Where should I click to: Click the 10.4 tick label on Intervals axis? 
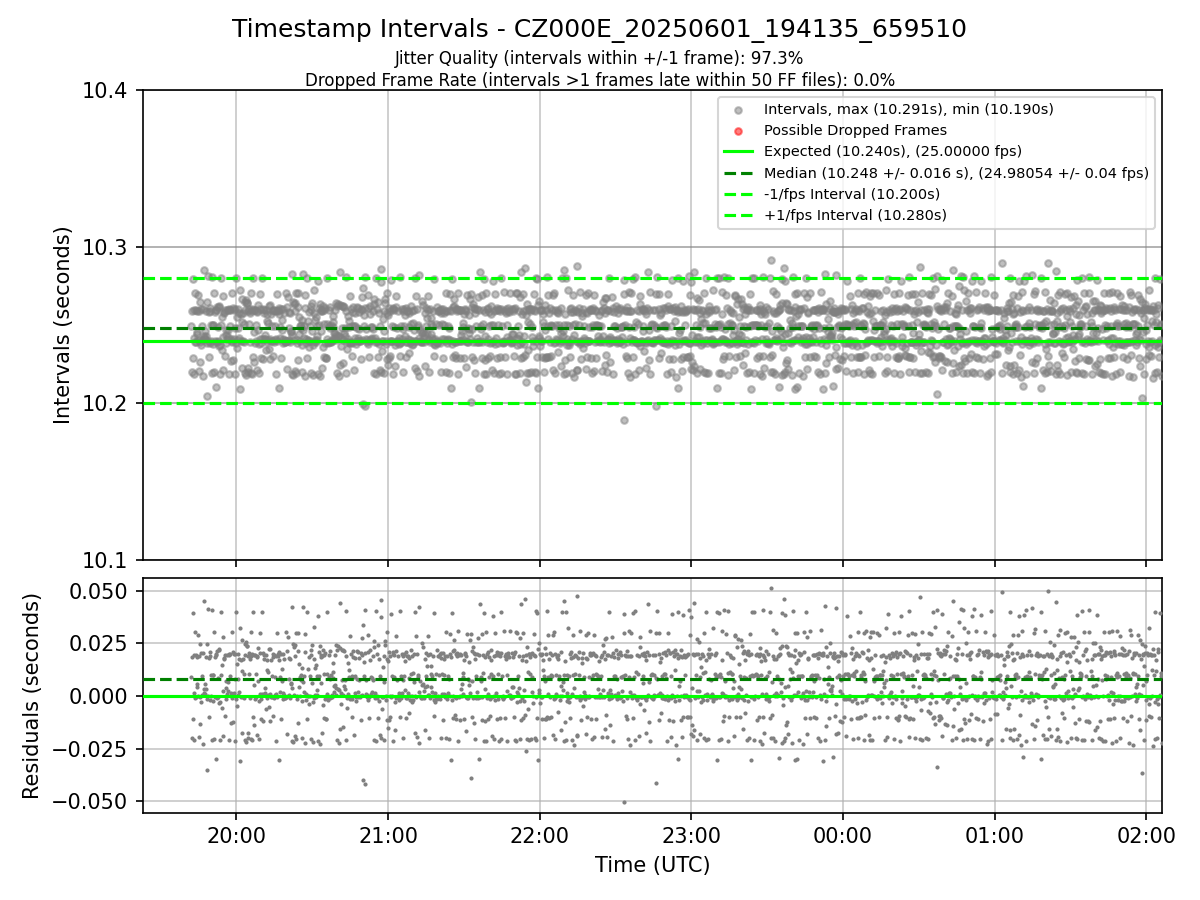click(x=104, y=91)
